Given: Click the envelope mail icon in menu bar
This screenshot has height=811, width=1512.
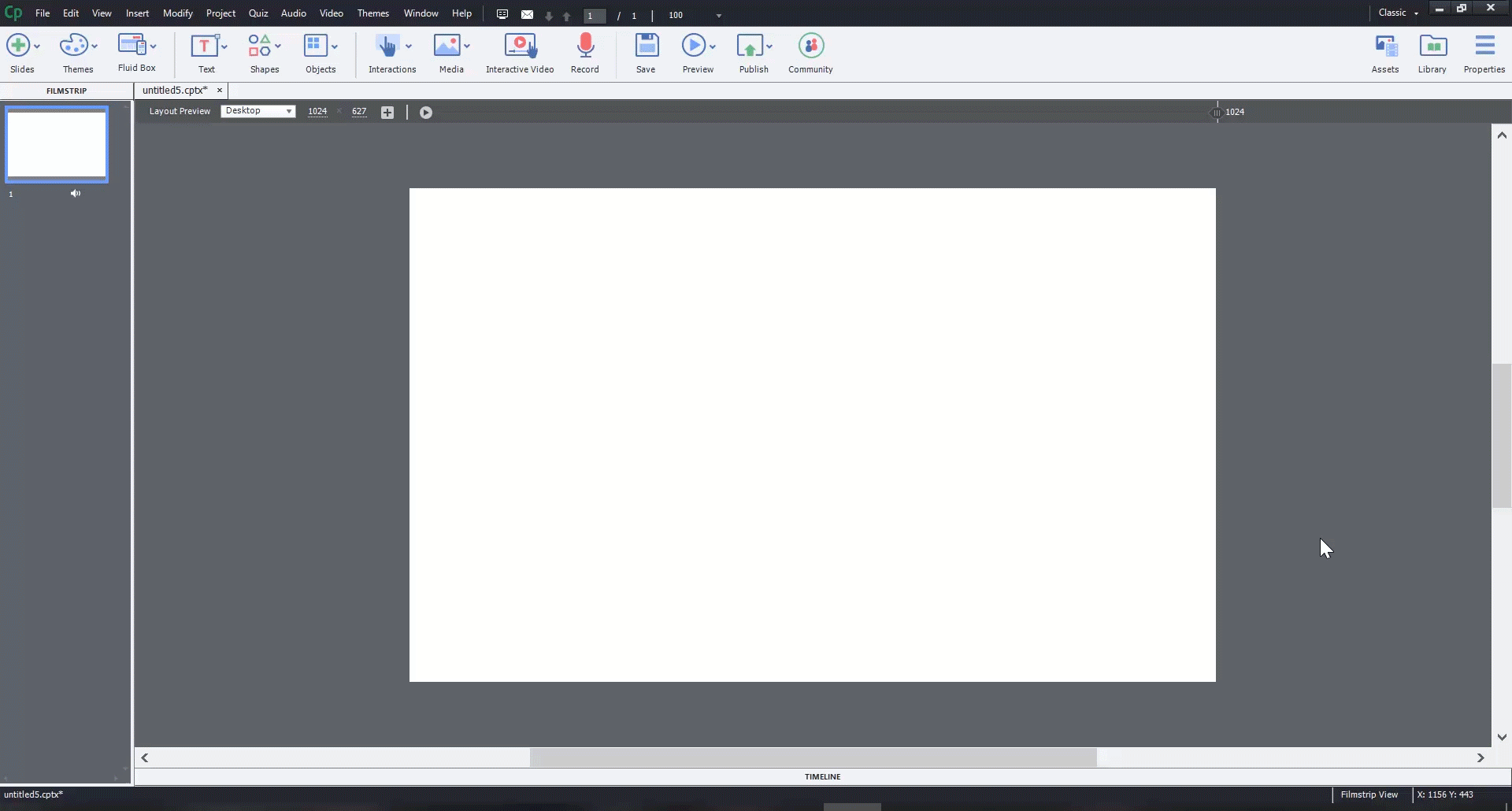Looking at the screenshot, I should (527, 14).
